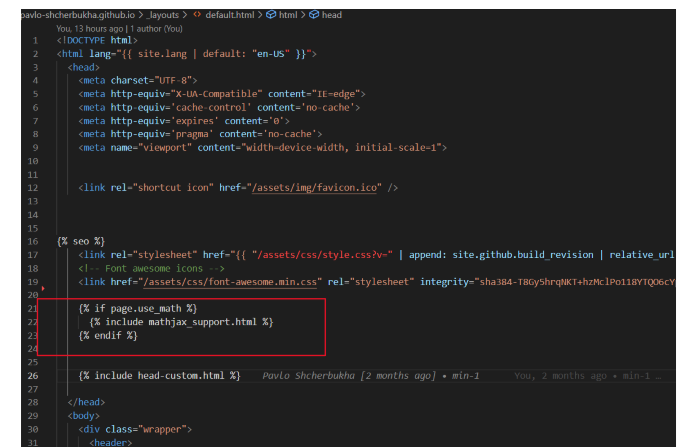Select the head breadcrumb segment
The height and width of the screenshot is (447, 689).
tap(332, 15)
